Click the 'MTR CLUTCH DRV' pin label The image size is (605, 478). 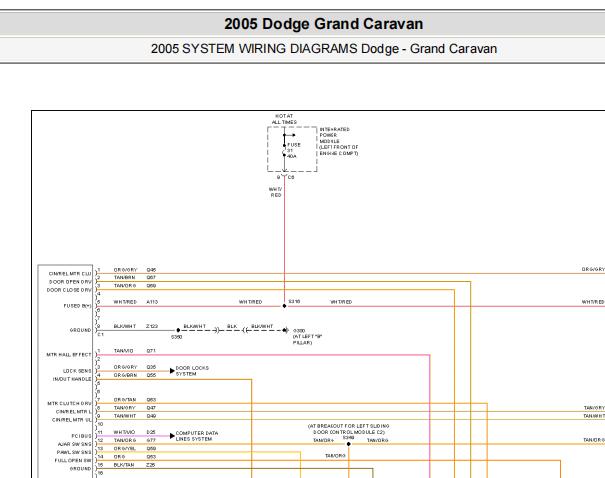click(x=69, y=404)
